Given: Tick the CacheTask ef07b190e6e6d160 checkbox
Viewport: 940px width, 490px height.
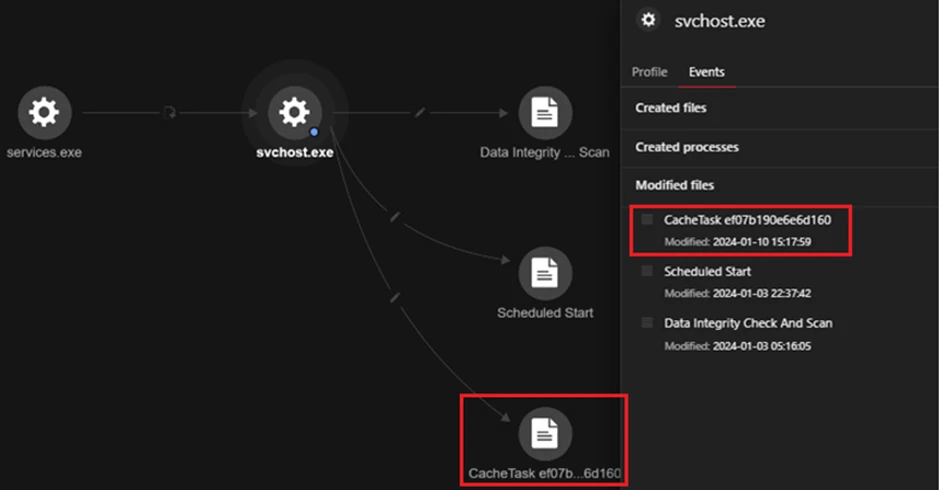Looking at the screenshot, I should tap(647, 220).
